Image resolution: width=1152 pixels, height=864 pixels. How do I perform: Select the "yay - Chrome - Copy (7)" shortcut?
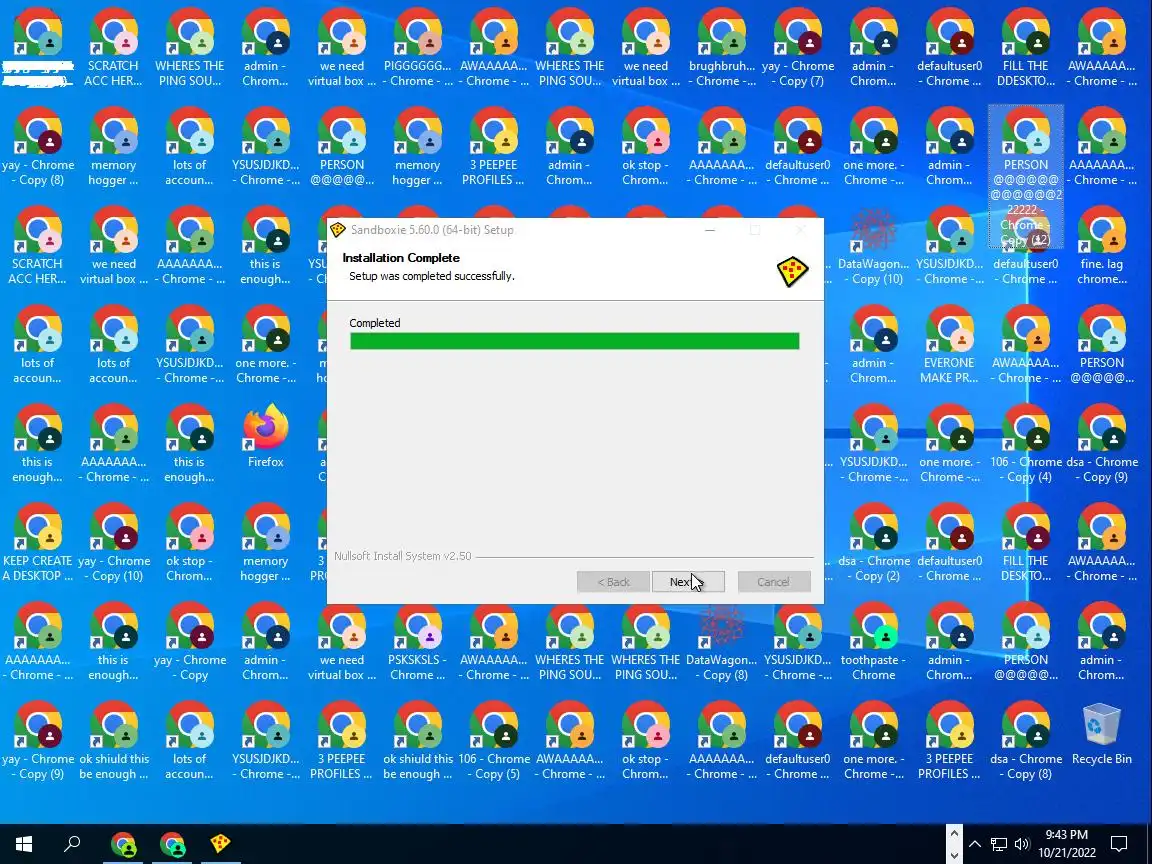798,48
